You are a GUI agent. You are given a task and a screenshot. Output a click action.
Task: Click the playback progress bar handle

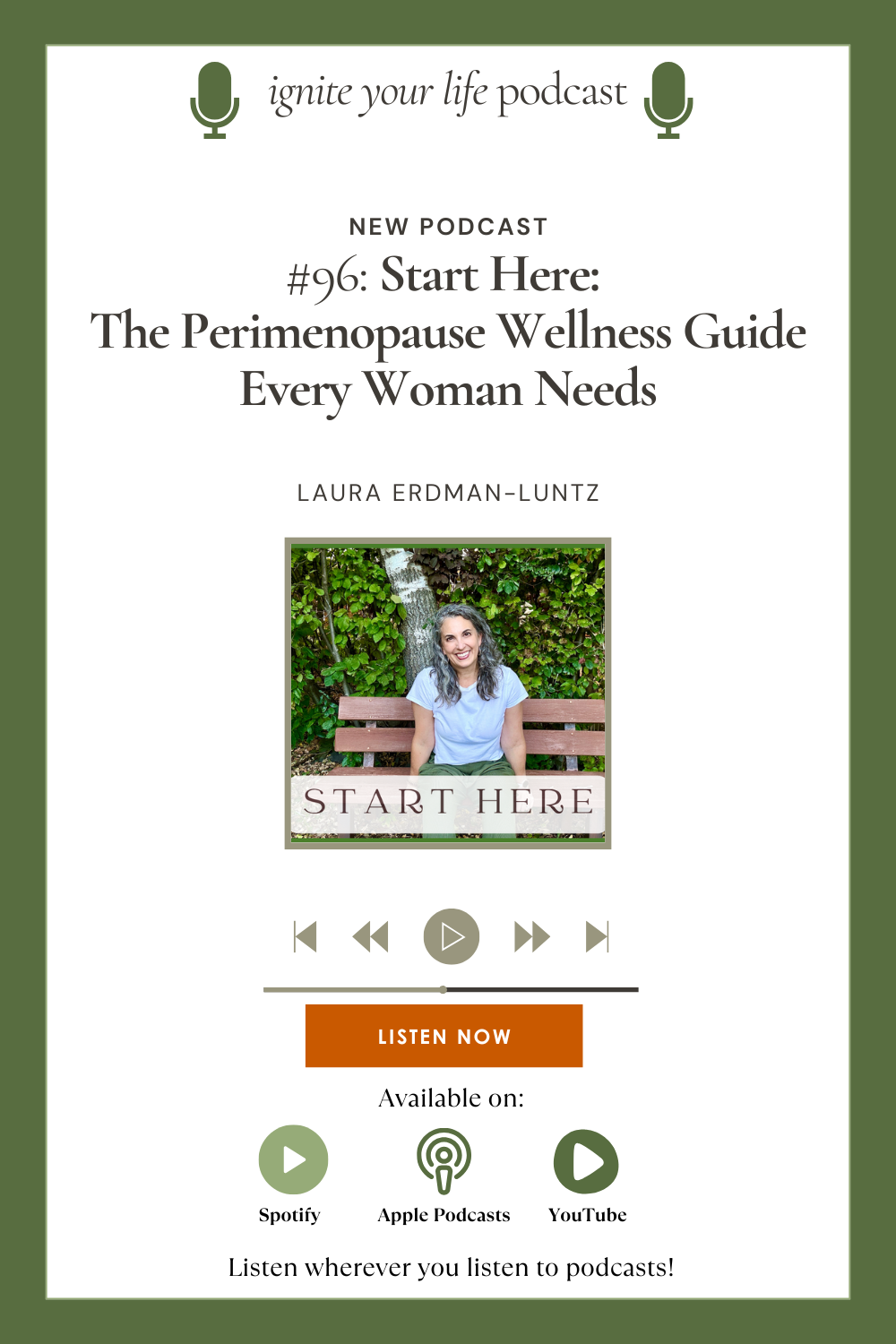click(x=444, y=989)
